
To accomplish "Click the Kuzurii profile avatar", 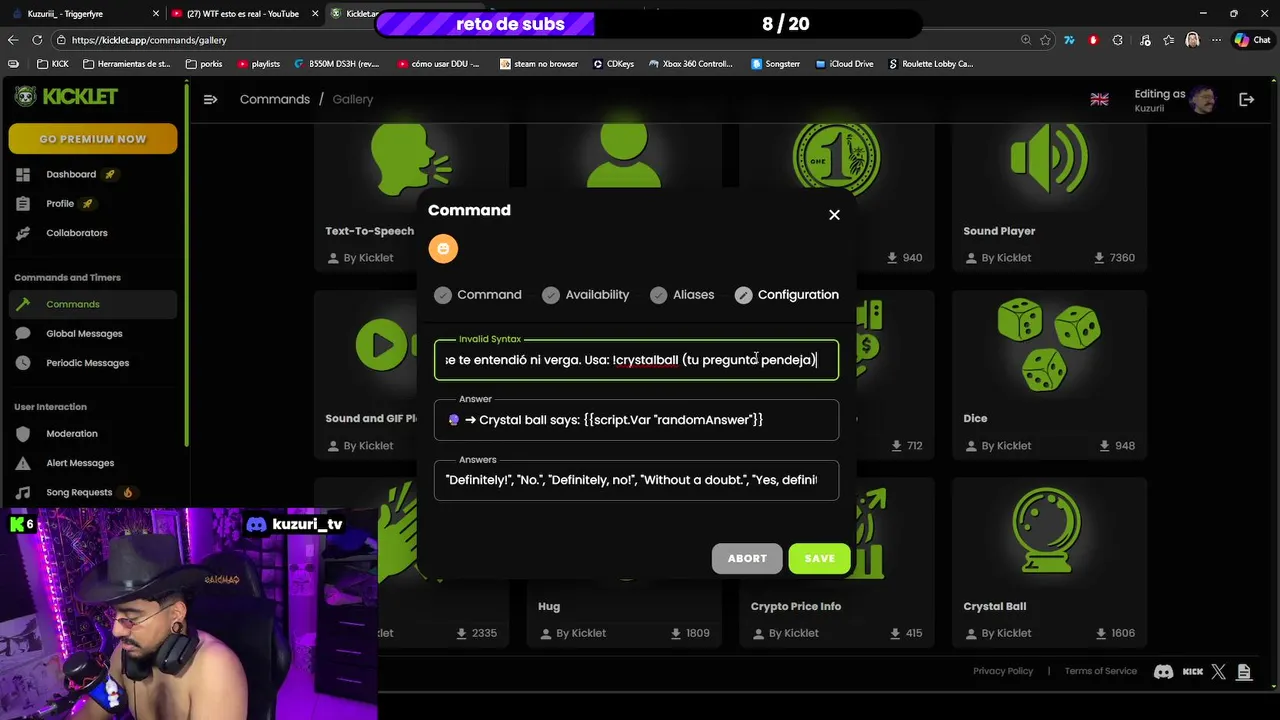I will 1202,99.
